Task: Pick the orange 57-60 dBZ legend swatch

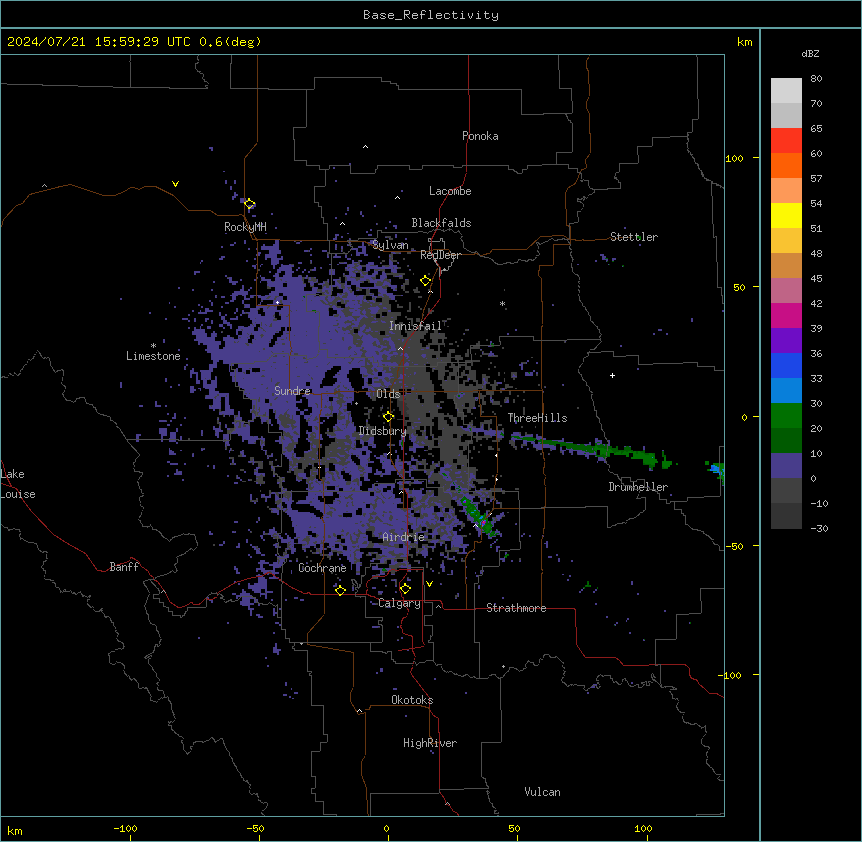Action: [786, 165]
